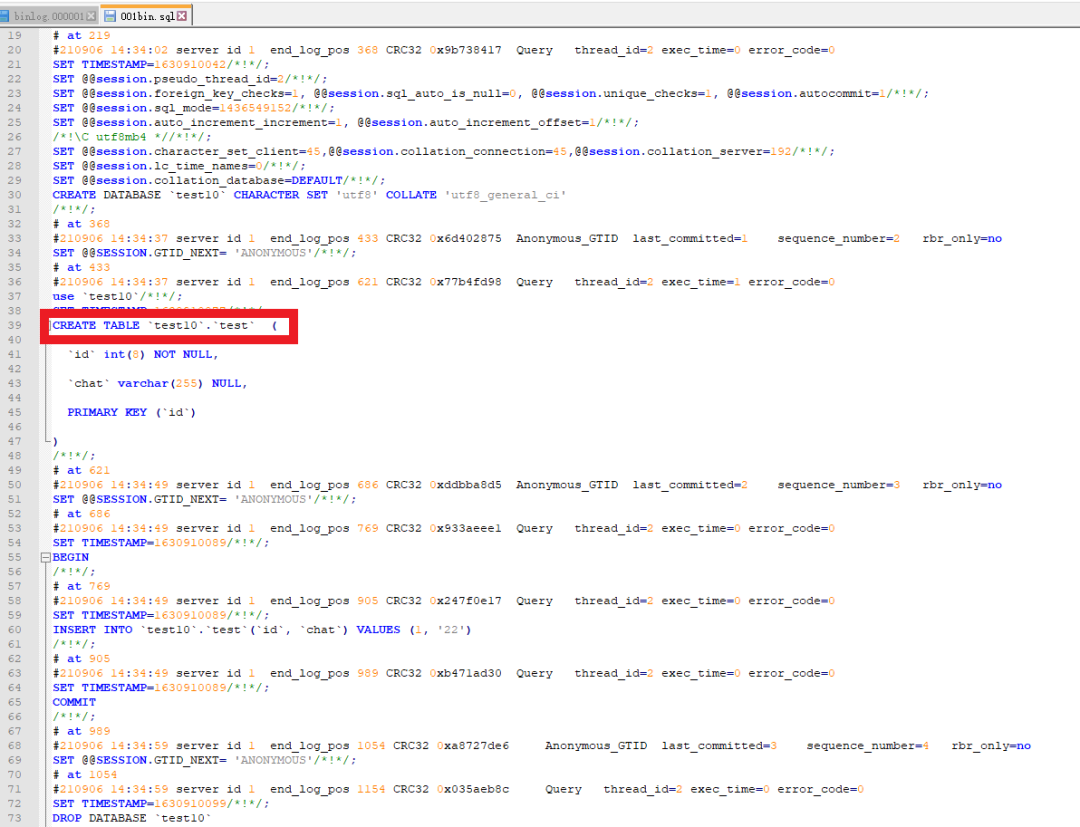Image resolution: width=1080 pixels, height=827 pixels.
Task: Click the INSERT INTO `test10`.`test` statement
Action: 262,629
